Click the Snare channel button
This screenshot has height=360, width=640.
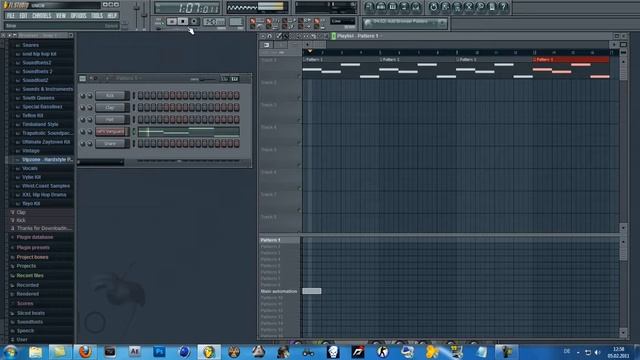[110, 143]
